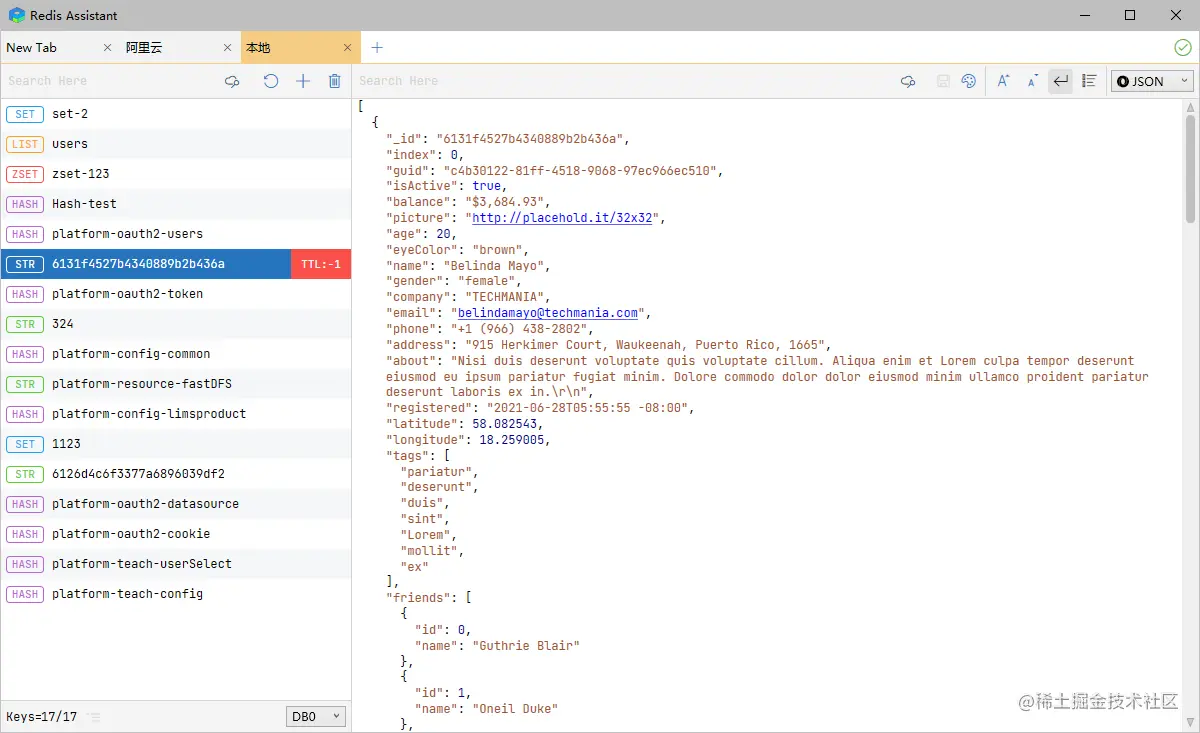Click the Redis Assistant app logo

click(16, 15)
